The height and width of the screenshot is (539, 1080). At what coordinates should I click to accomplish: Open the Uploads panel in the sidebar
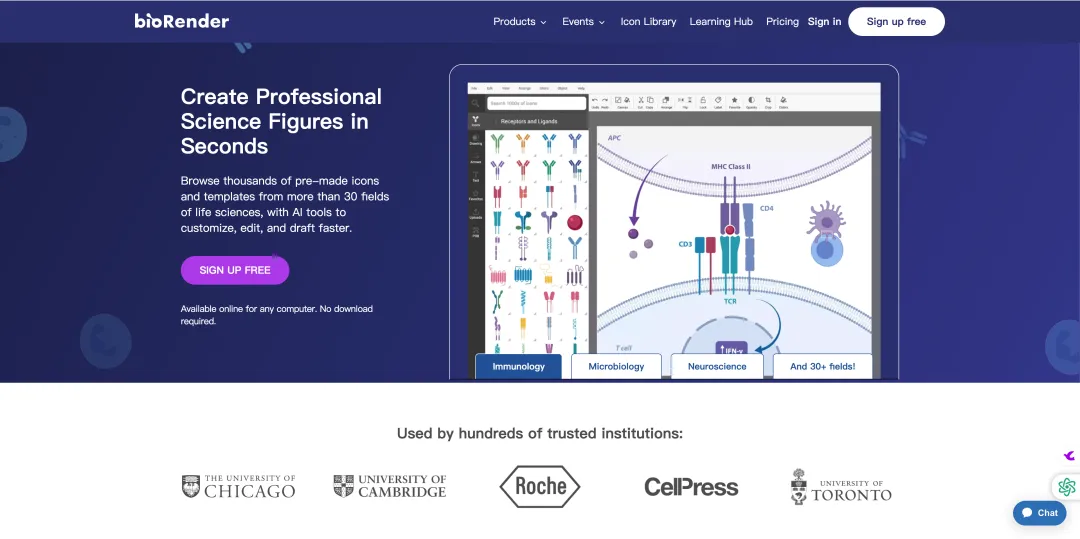click(476, 214)
